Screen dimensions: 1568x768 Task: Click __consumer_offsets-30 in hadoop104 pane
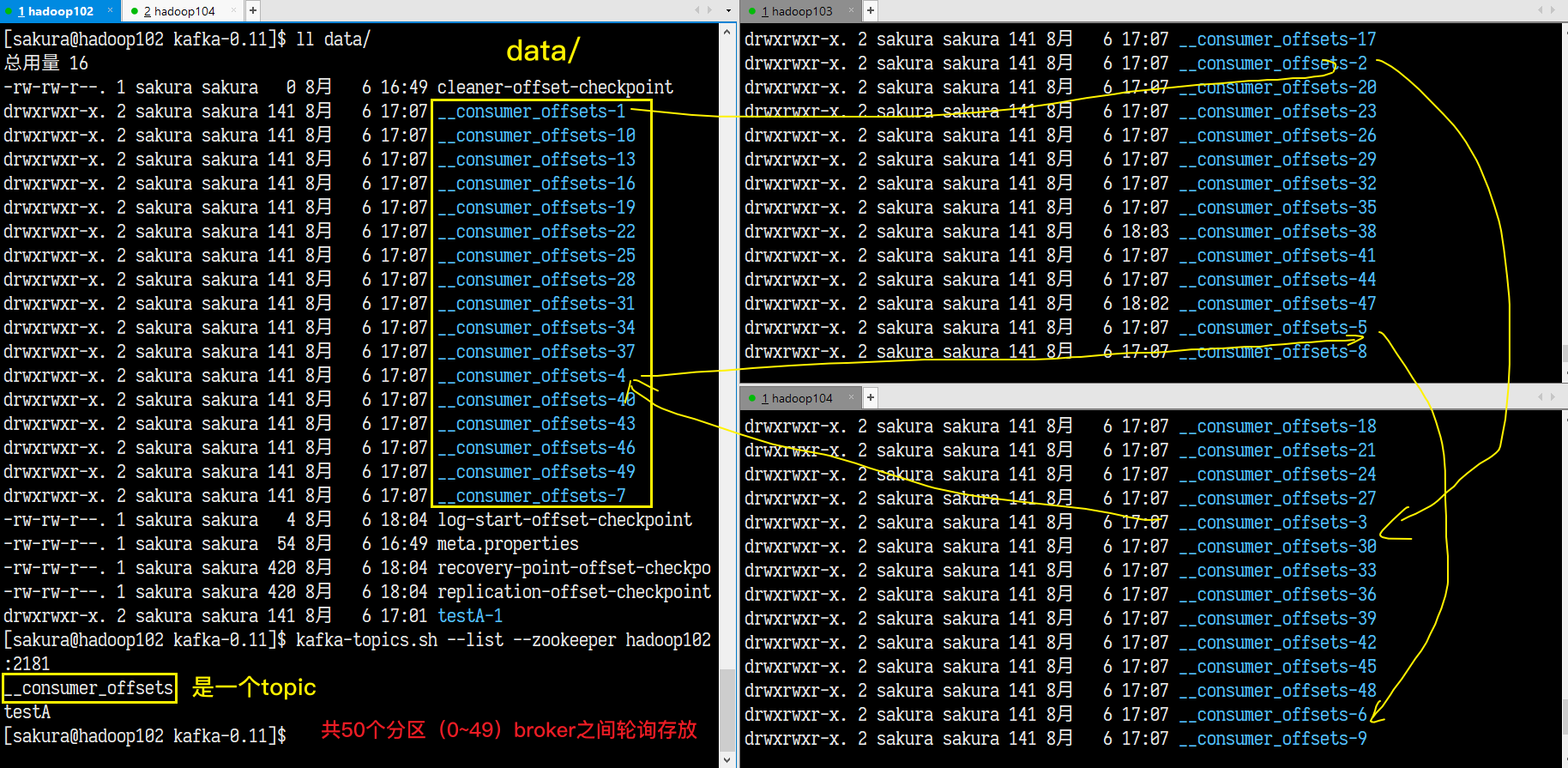point(1277,547)
